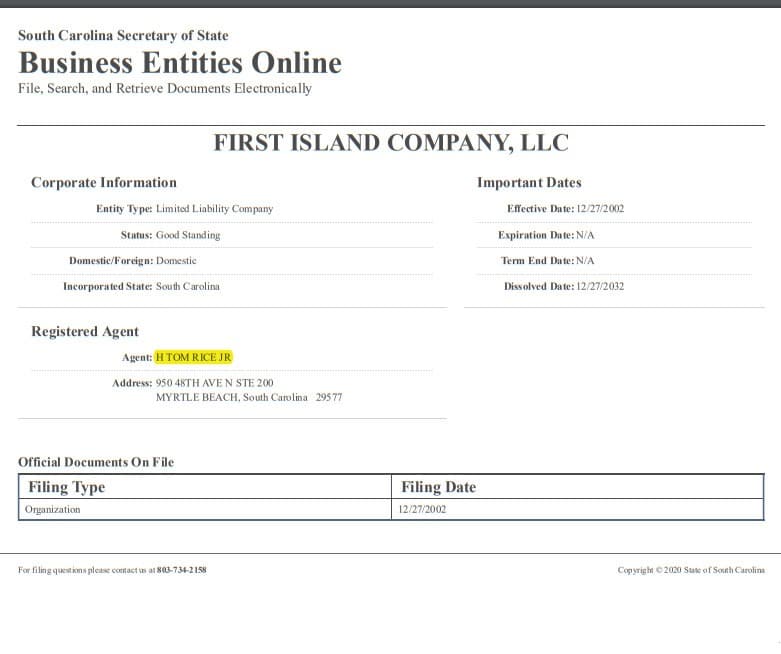Click the Important Dates section heading
Image resolution: width=781 pixels, height=654 pixels.
(x=529, y=182)
